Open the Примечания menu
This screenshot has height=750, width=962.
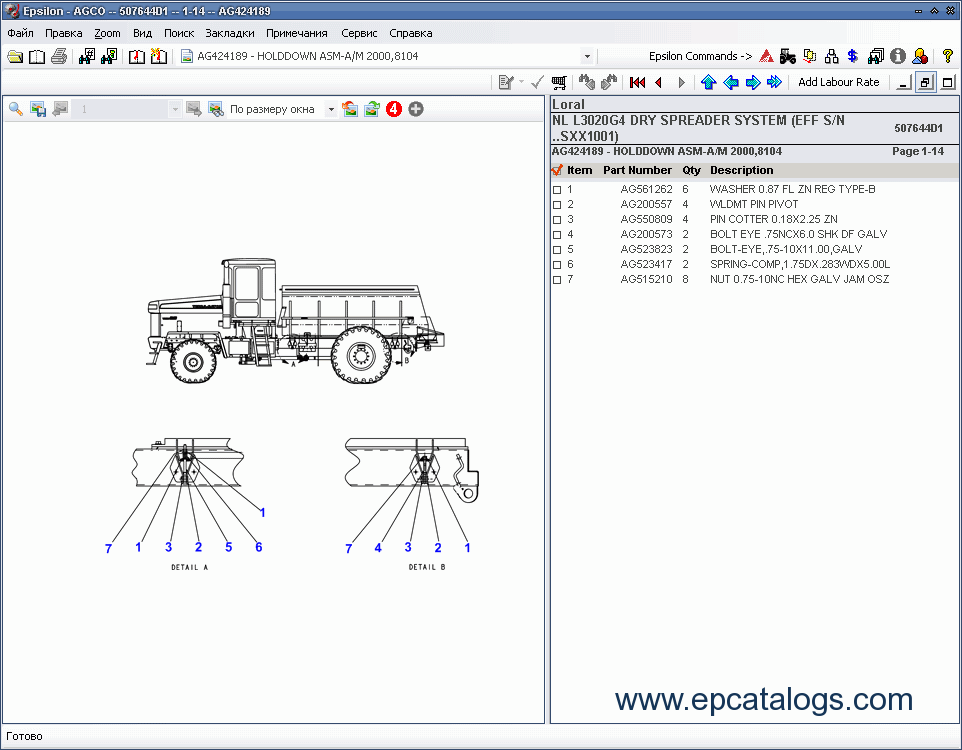(x=296, y=33)
